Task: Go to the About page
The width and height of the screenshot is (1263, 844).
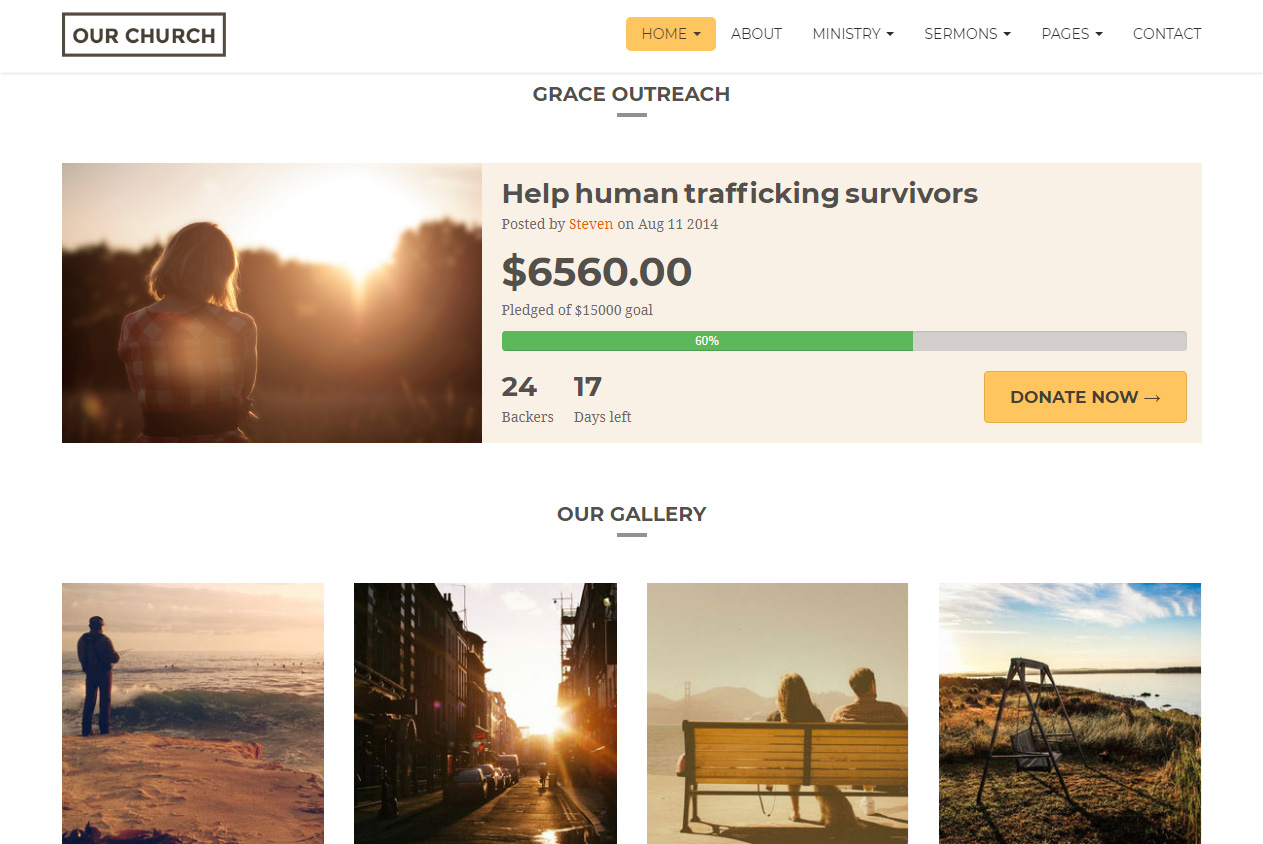Action: point(756,34)
